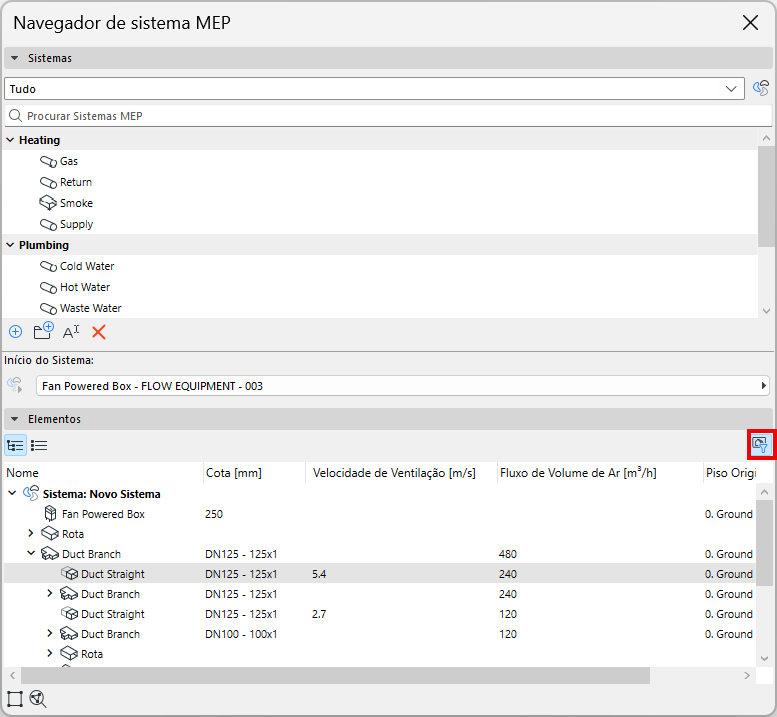
Task: Click the new system folder icon
Action: 43,331
